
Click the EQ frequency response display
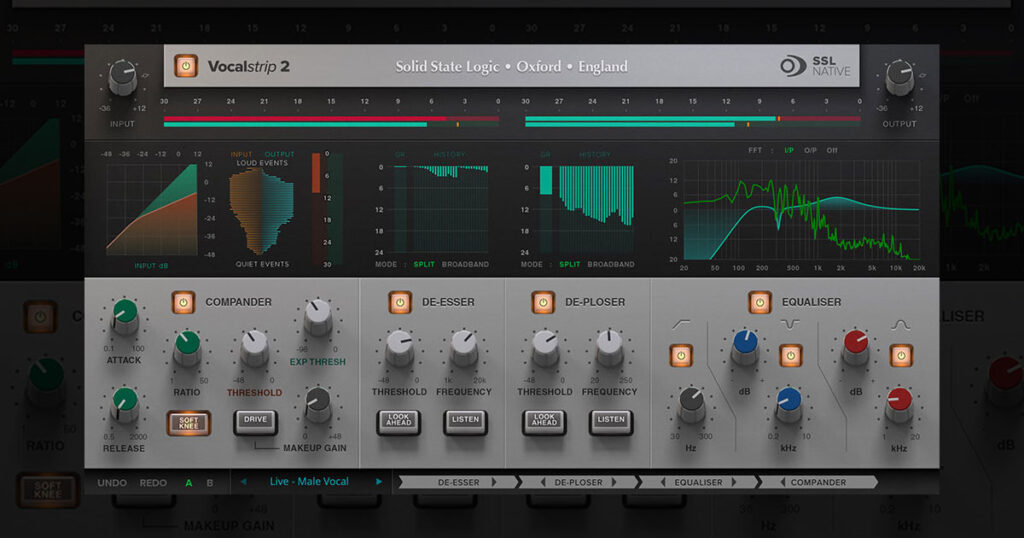point(801,210)
